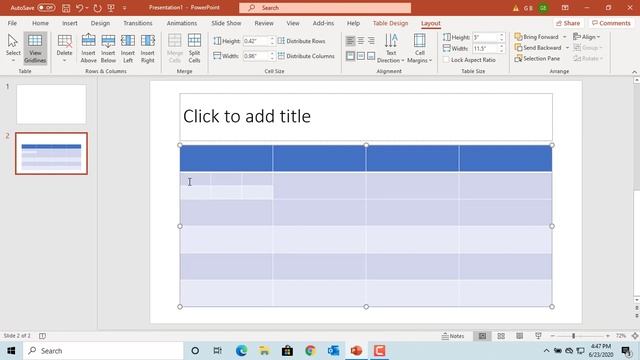The width and height of the screenshot is (640, 360).
Task: Switch to Reading View
Action: [519, 336]
